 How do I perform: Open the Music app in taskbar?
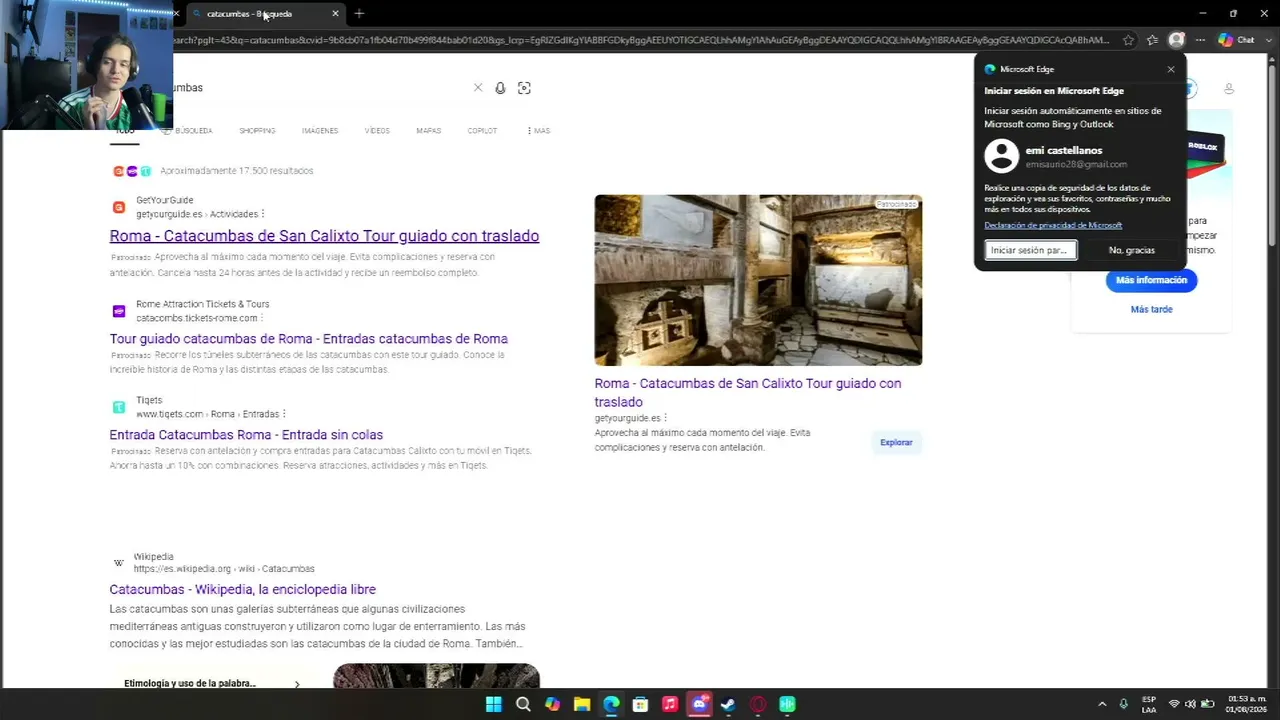coord(670,704)
